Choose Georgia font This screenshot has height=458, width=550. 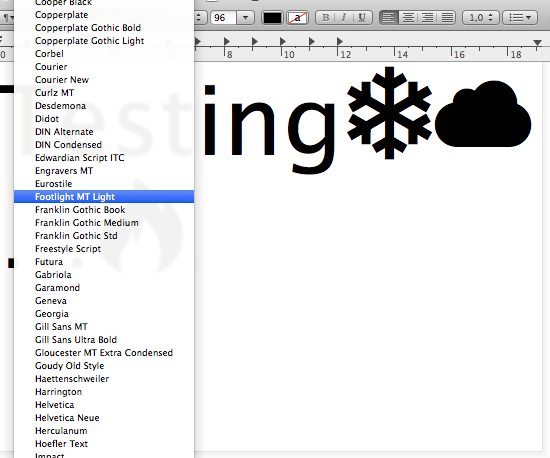[x=104, y=313]
